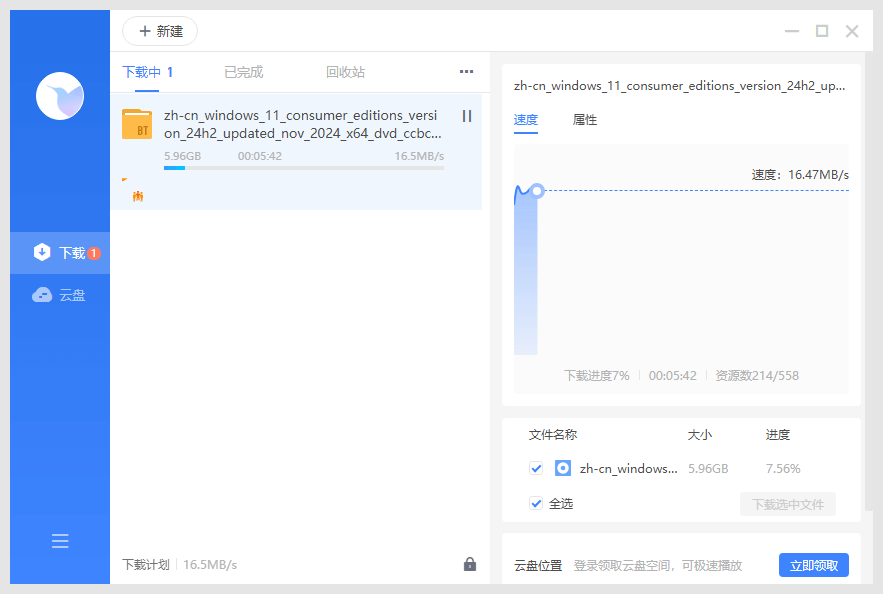Click the 速度：16.47MB/s label on graph
Screen dimensions: 883x594
point(800,175)
